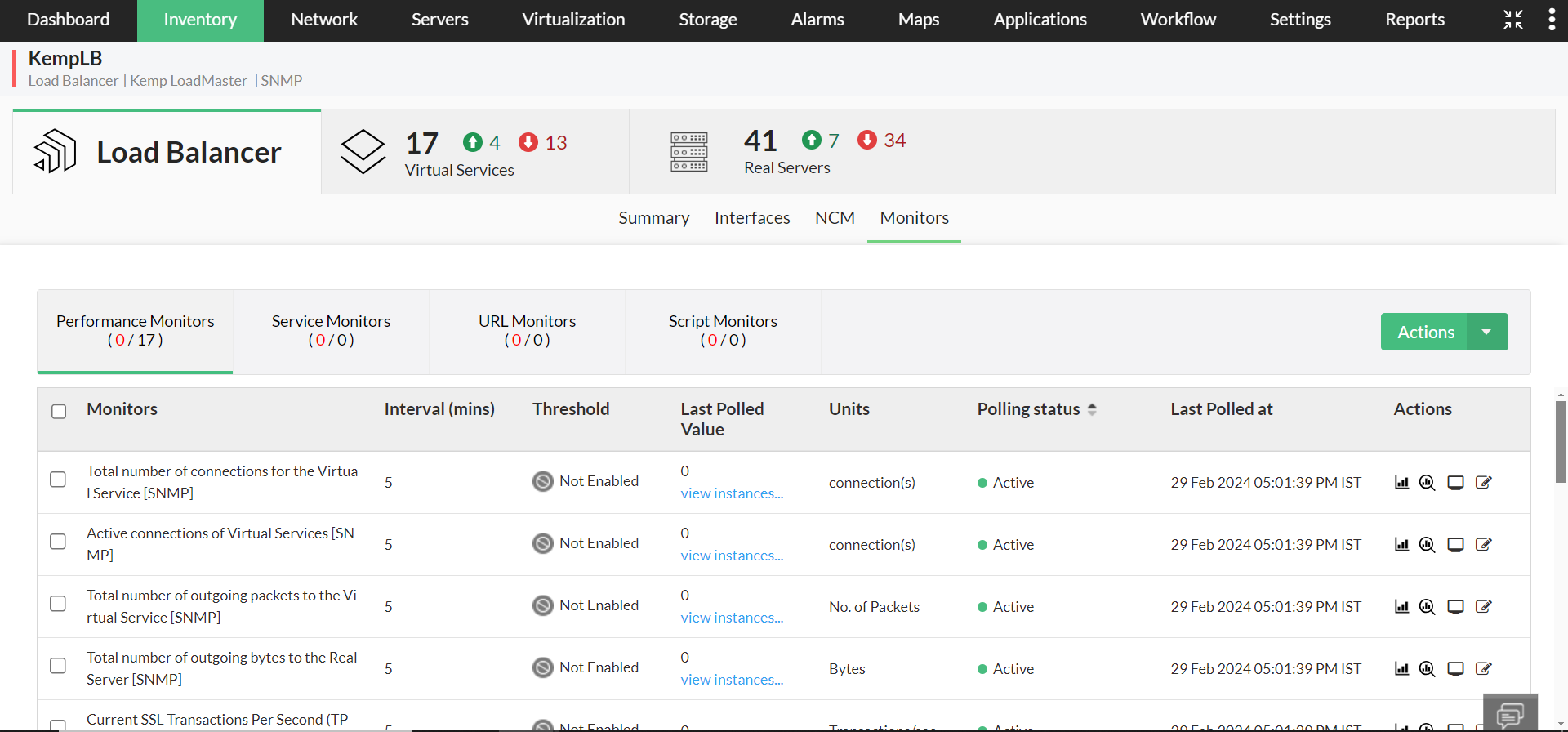
Task: Click view instances link in the first row
Action: point(732,493)
